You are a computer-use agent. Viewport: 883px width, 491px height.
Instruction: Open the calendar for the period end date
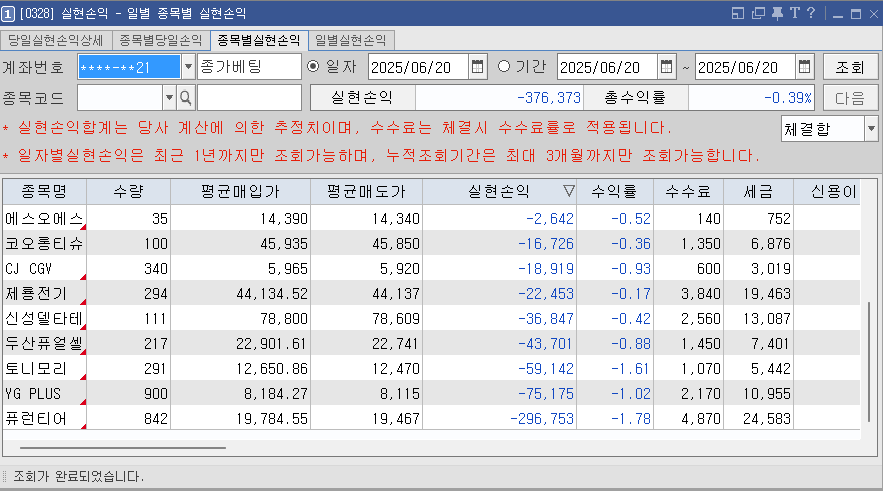[x=805, y=67]
